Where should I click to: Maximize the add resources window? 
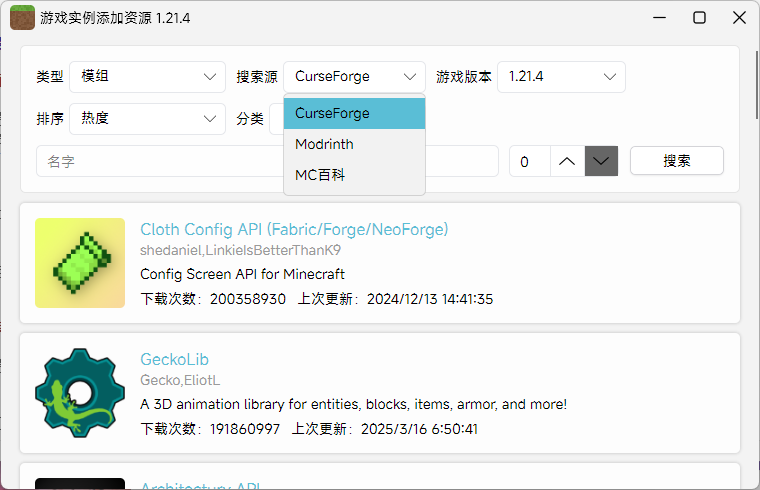coord(700,18)
